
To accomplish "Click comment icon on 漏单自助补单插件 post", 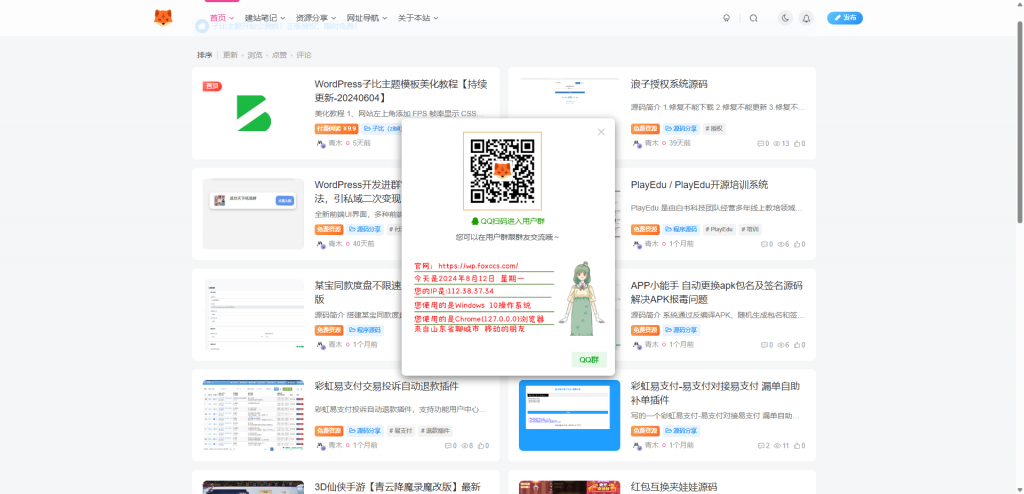I will pos(761,445).
